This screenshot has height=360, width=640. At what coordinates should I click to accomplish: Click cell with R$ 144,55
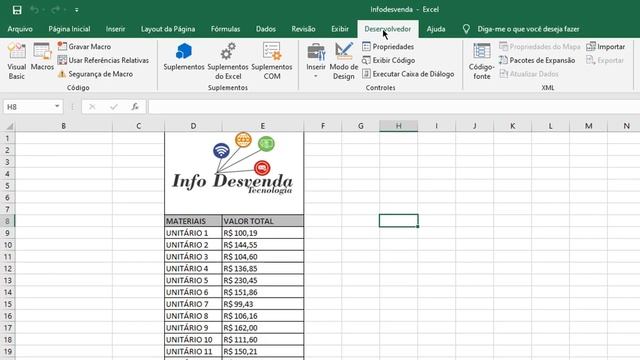pos(263,245)
